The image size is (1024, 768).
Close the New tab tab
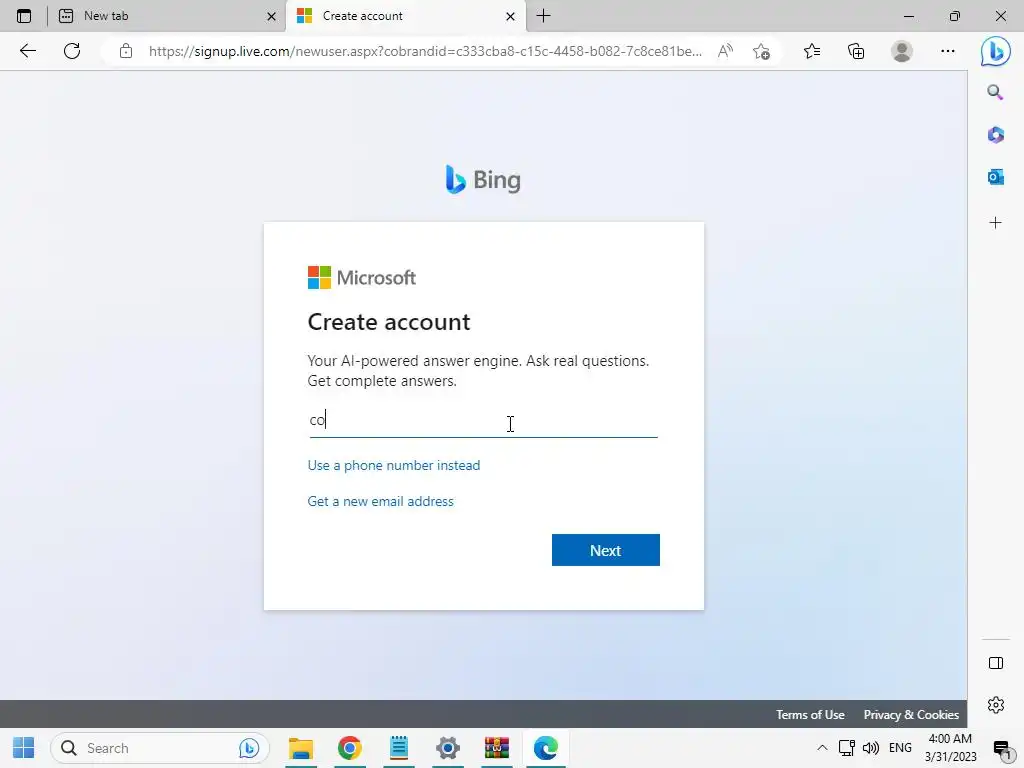tap(271, 16)
